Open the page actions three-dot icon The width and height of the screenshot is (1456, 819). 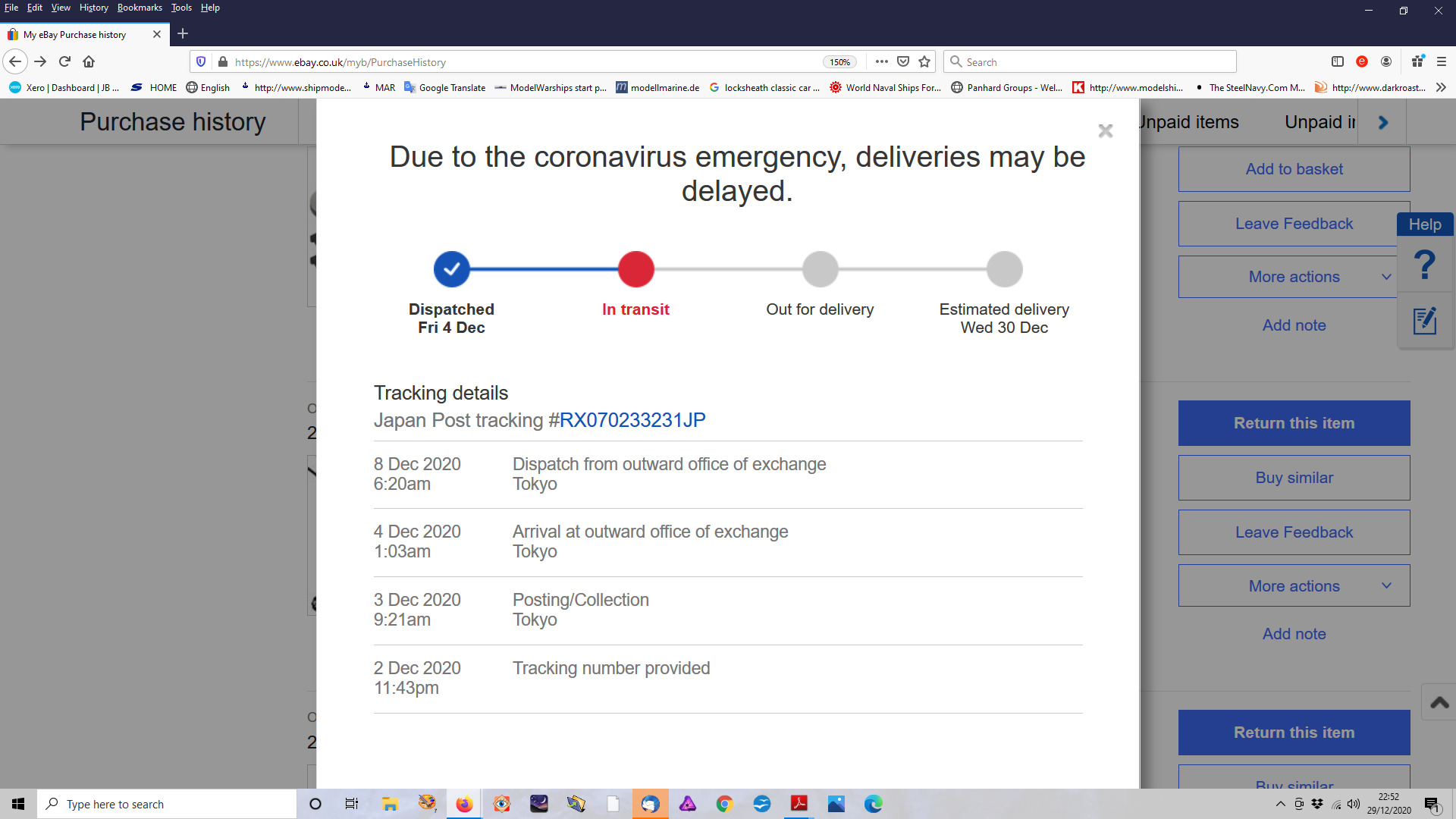(881, 61)
